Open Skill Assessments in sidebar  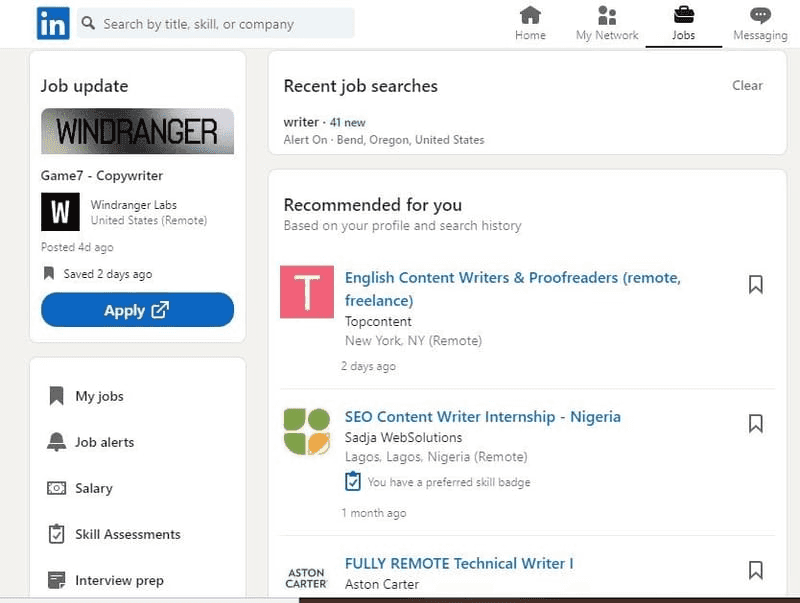point(128,534)
